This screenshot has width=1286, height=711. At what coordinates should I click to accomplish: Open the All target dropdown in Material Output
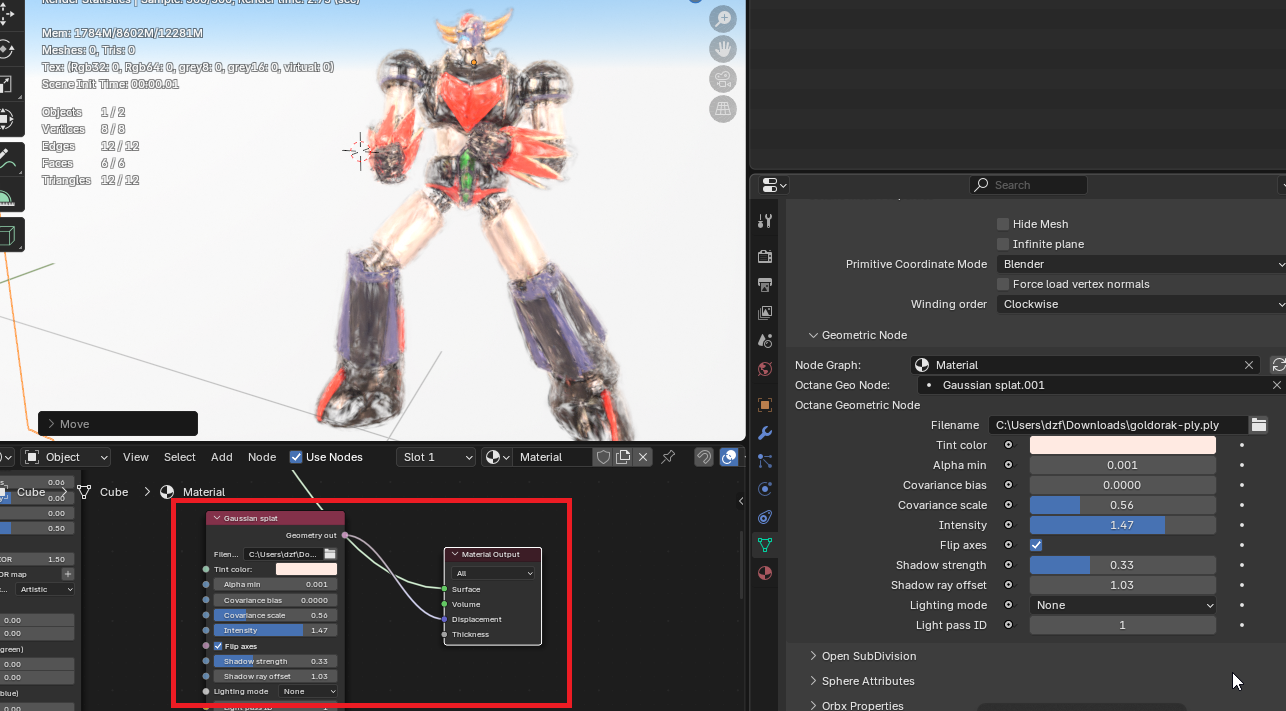pos(494,574)
